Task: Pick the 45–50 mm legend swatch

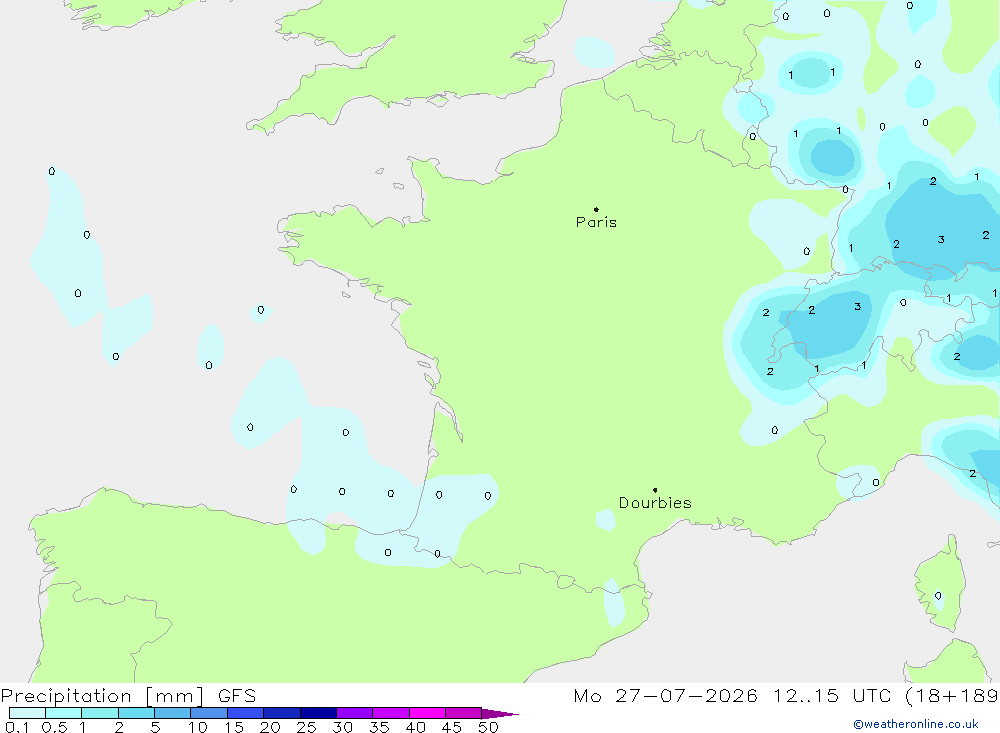Action: coord(464,713)
